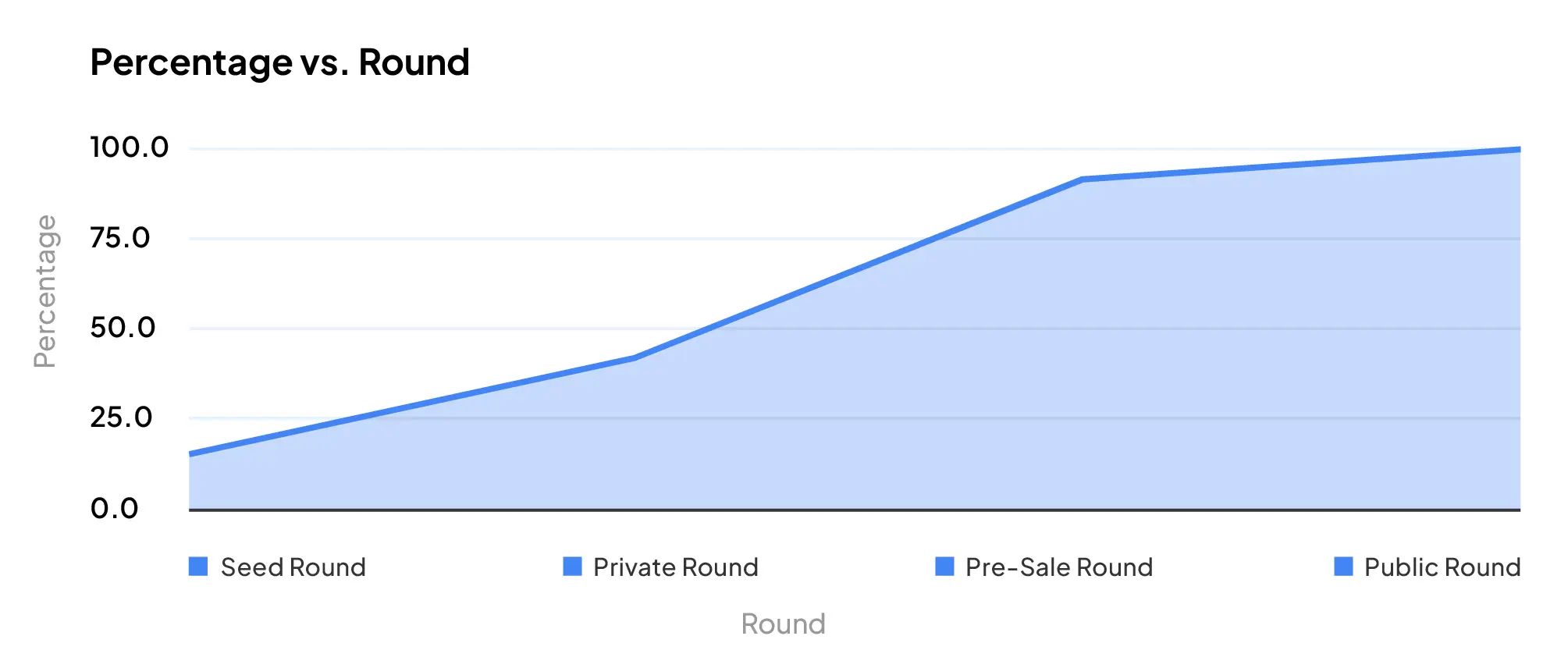Click the Pre-Sale Round blue legend square
The image size is (1568, 668).
[944, 567]
